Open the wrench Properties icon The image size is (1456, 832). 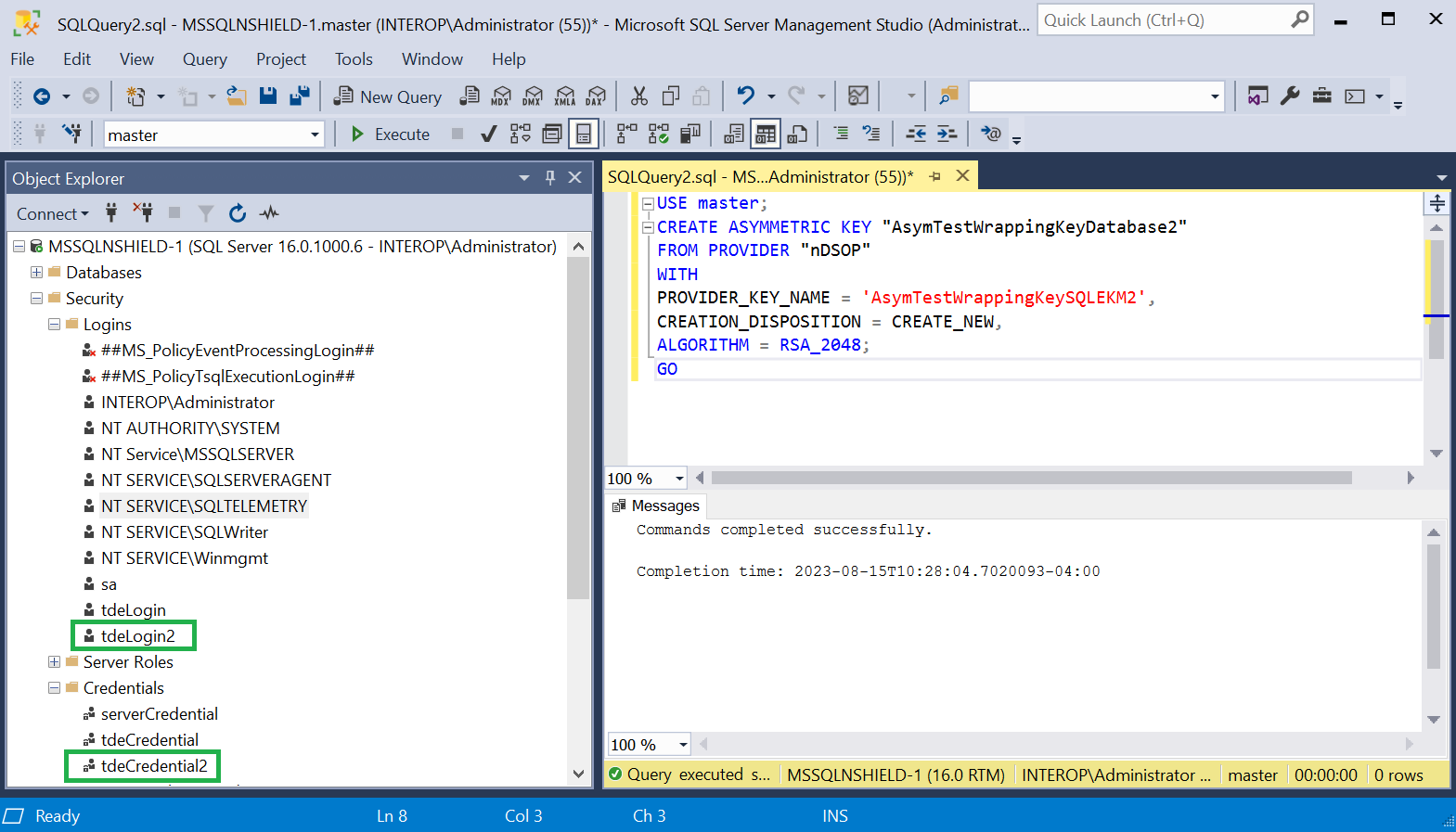coord(1290,96)
